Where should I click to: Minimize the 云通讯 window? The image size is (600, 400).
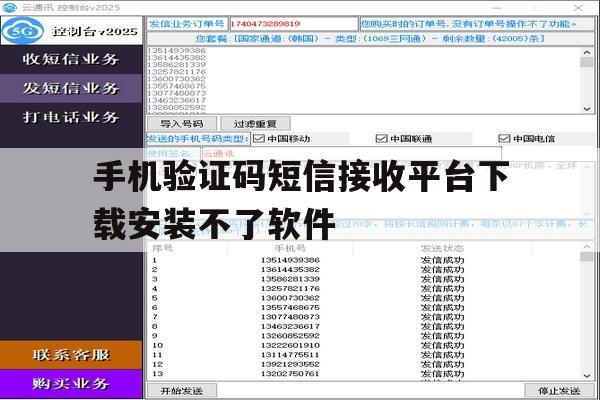[x=497, y=8]
